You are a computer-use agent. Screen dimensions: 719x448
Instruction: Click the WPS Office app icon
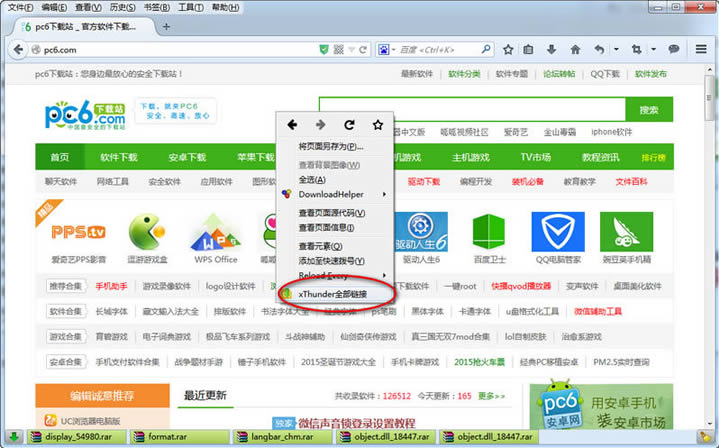tap(216, 232)
